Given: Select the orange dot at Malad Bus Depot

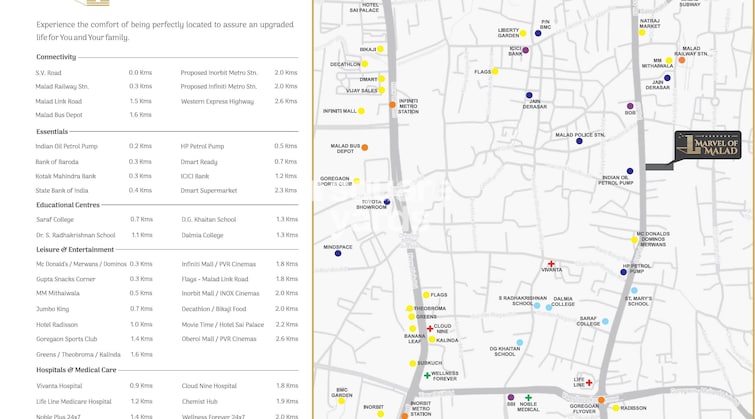Looking at the screenshot, I should 364,147.
